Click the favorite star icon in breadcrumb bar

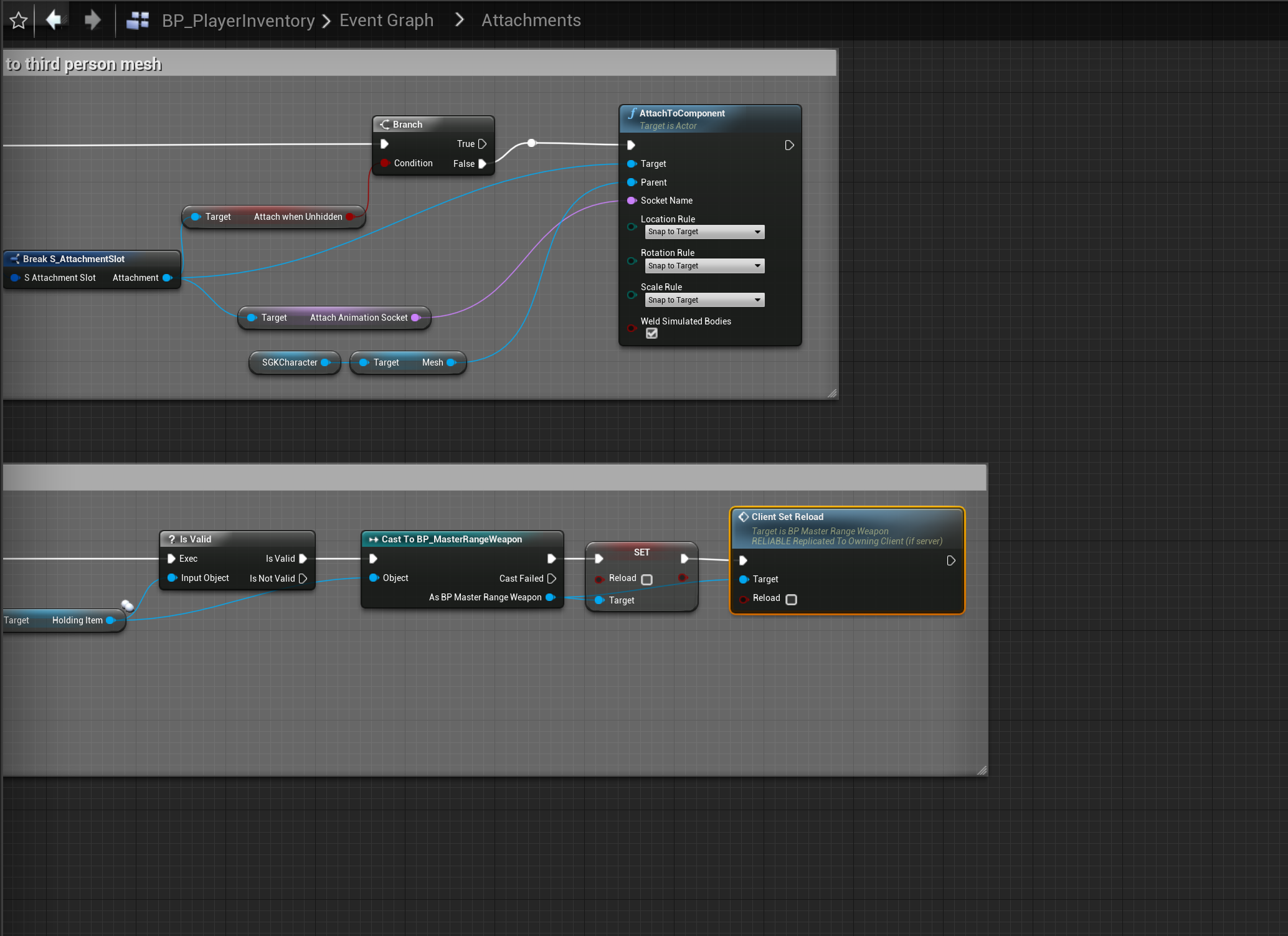click(x=19, y=21)
